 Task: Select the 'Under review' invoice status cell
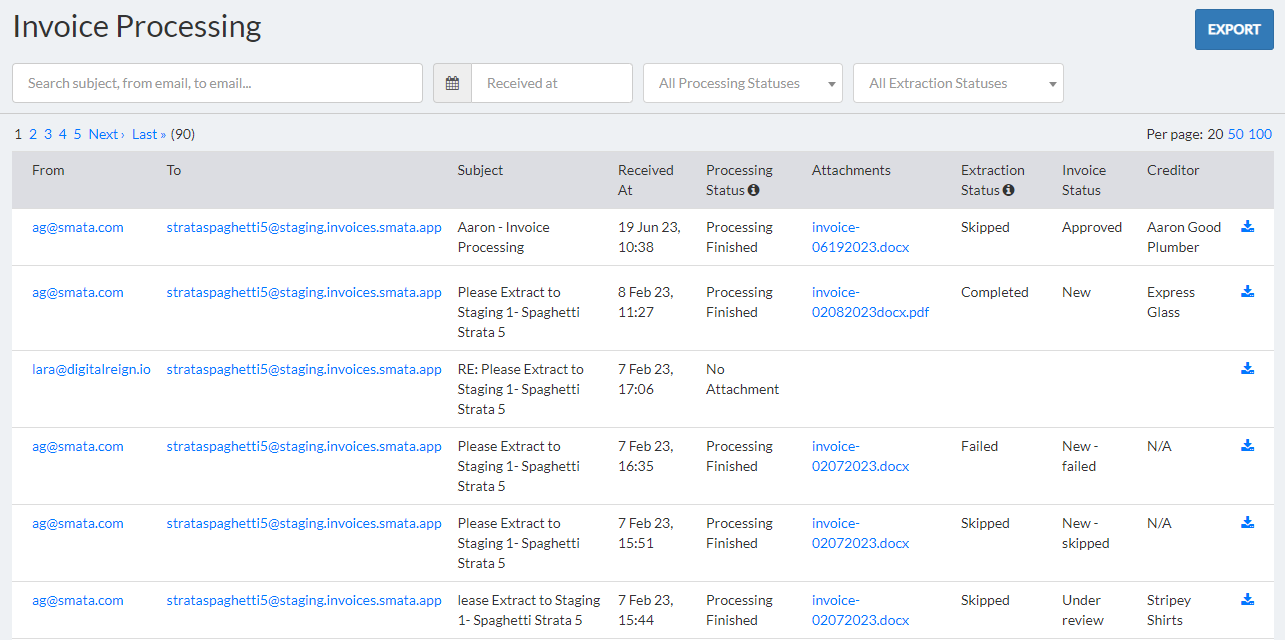1082,610
